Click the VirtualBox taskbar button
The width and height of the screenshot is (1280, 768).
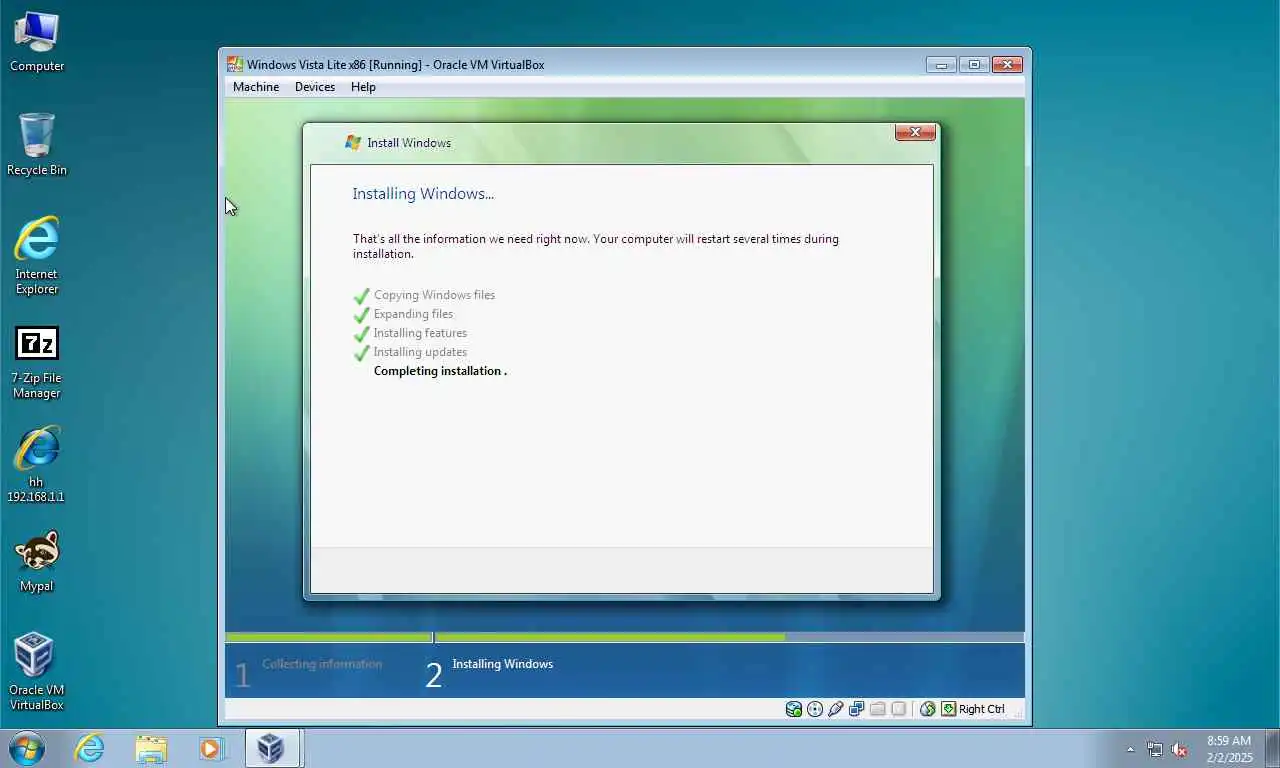coord(271,748)
